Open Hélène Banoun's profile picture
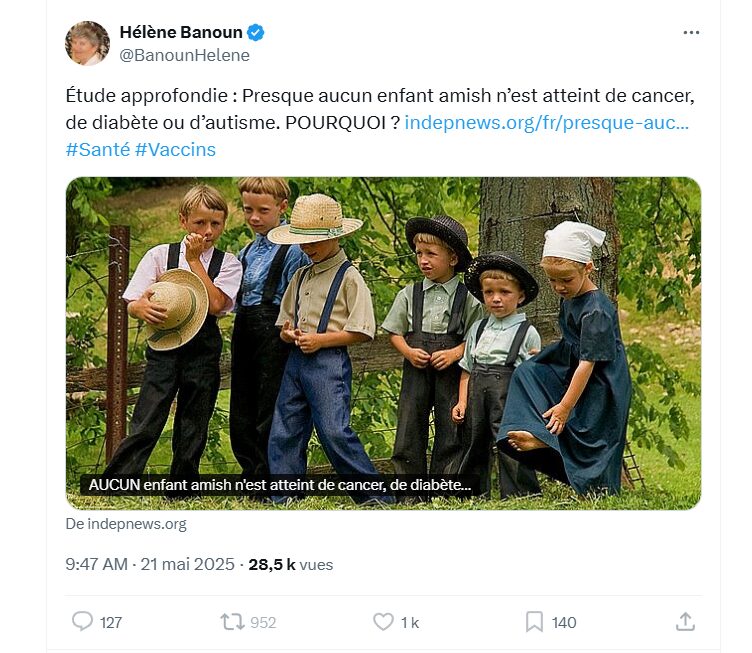 pos(88,44)
